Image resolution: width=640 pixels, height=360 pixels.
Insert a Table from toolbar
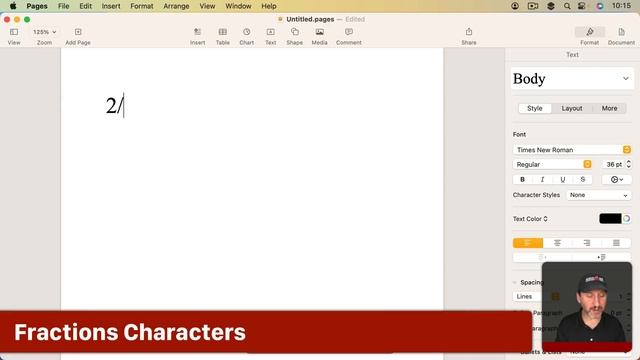point(222,32)
